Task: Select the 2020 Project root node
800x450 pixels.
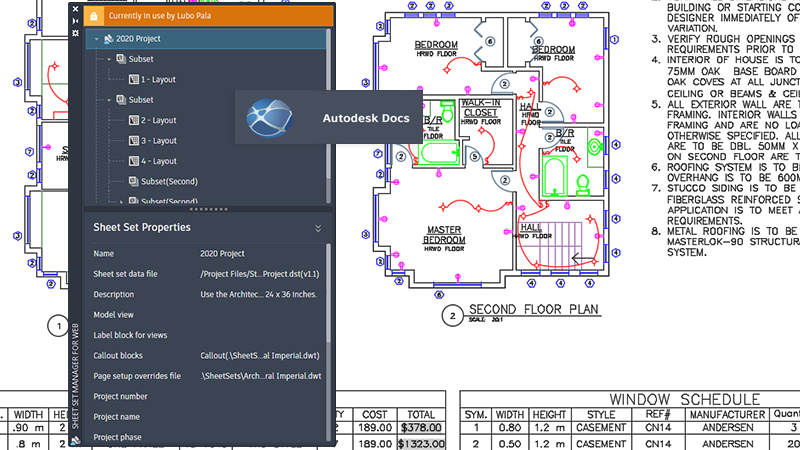Action: 206,39
